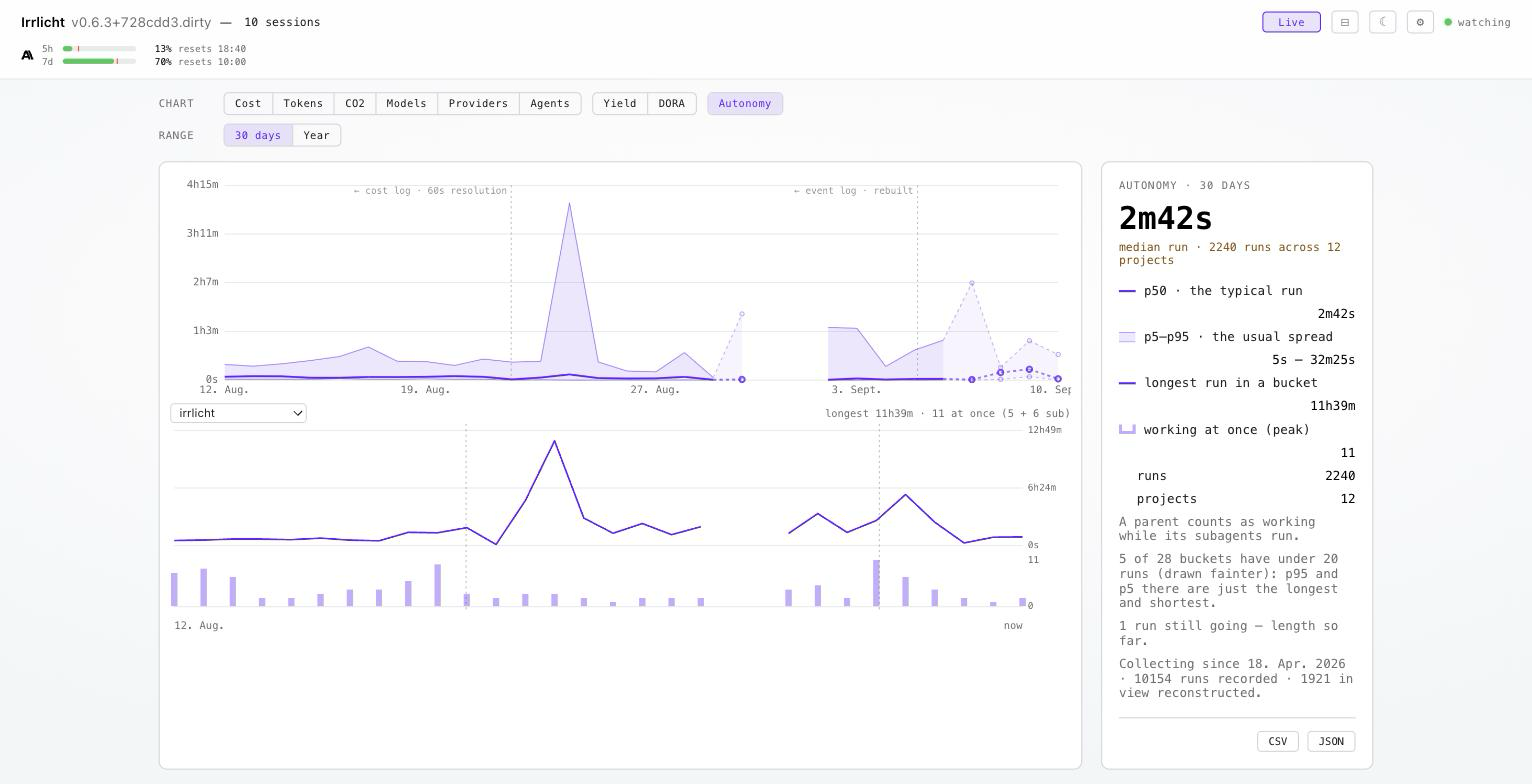The width and height of the screenshot is (1532, 784).
Task: Click the '10 sessions' header text
Action: coord(282,22)
